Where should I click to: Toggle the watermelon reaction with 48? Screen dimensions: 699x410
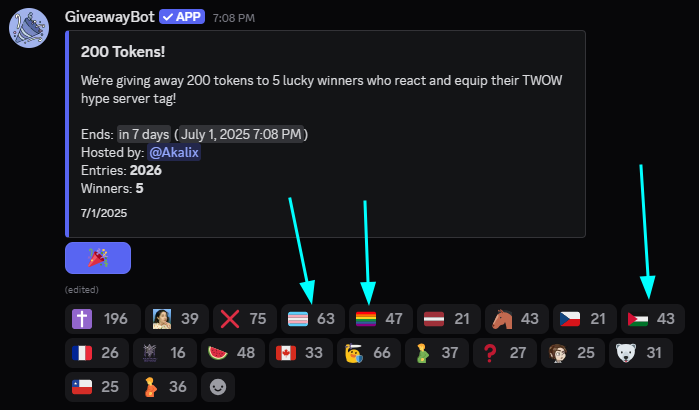[x=233, y=353]
